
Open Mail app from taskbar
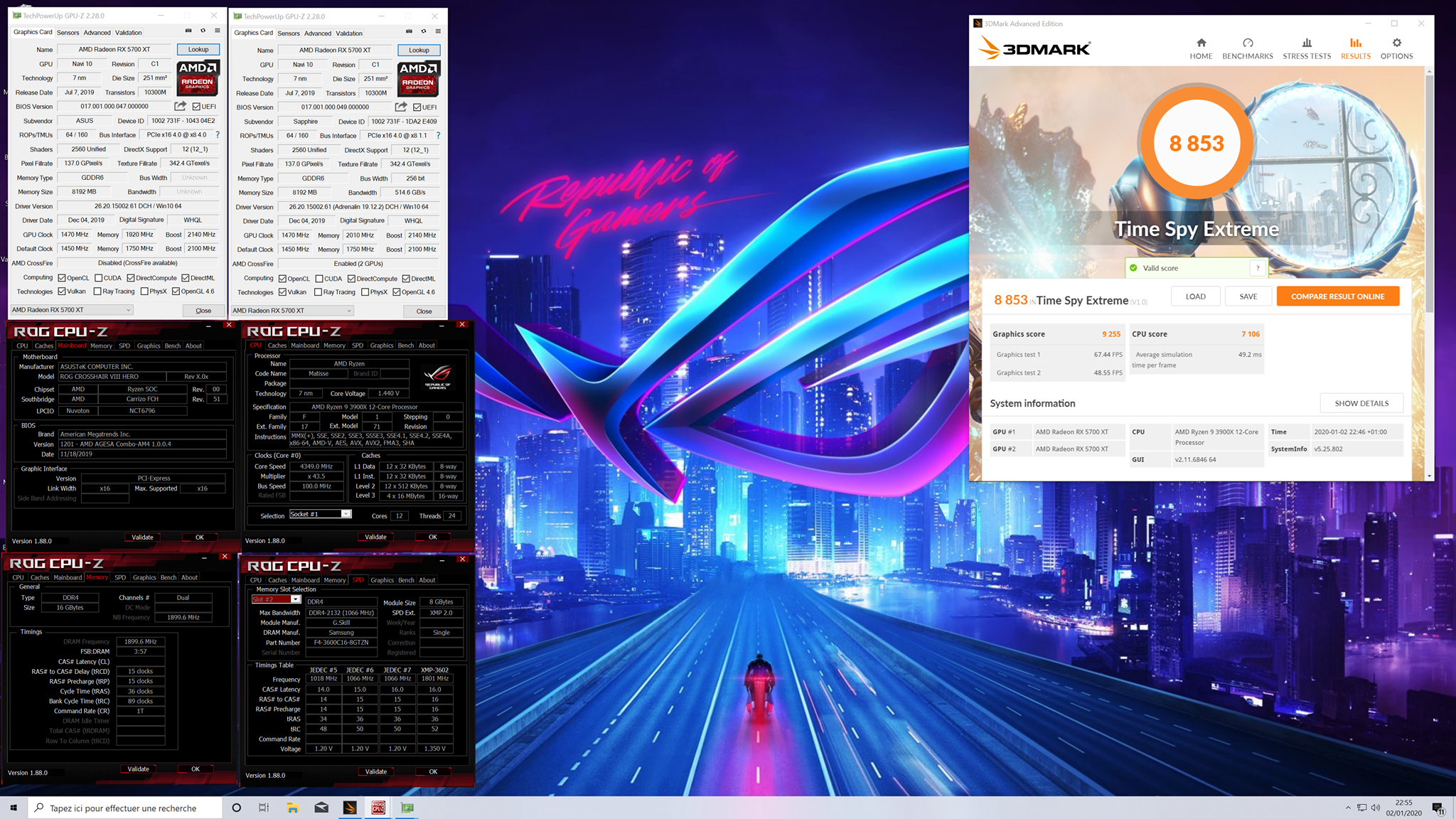coord(321,808)
